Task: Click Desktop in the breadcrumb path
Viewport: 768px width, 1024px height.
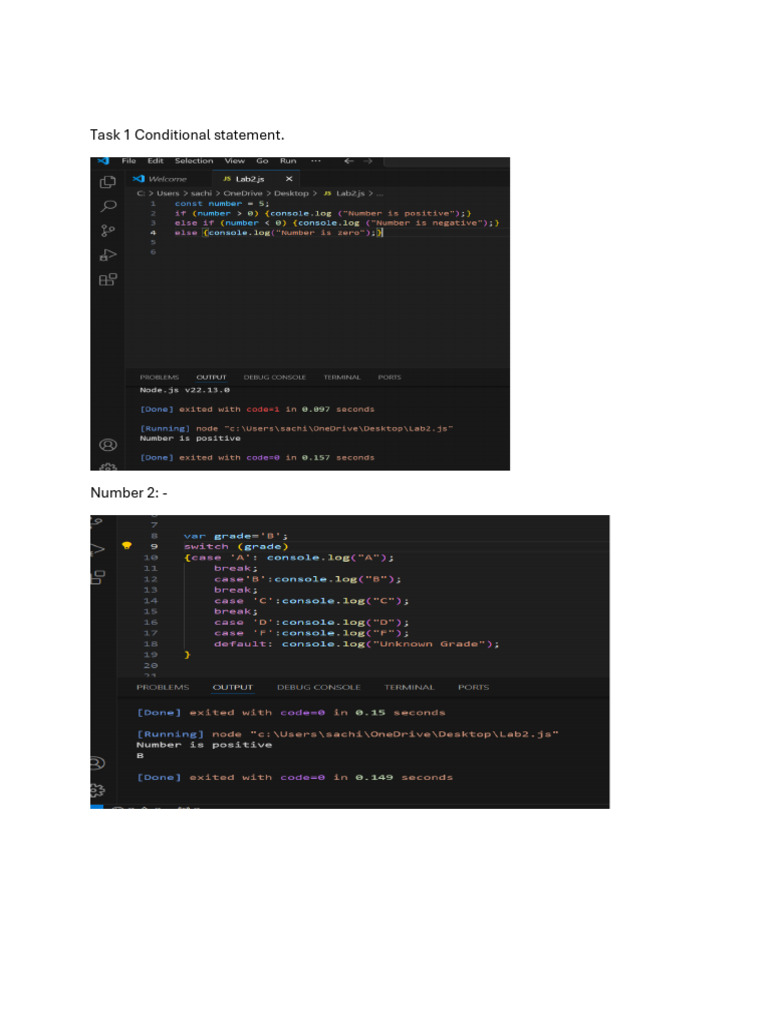Action: (x=291, y=193)
